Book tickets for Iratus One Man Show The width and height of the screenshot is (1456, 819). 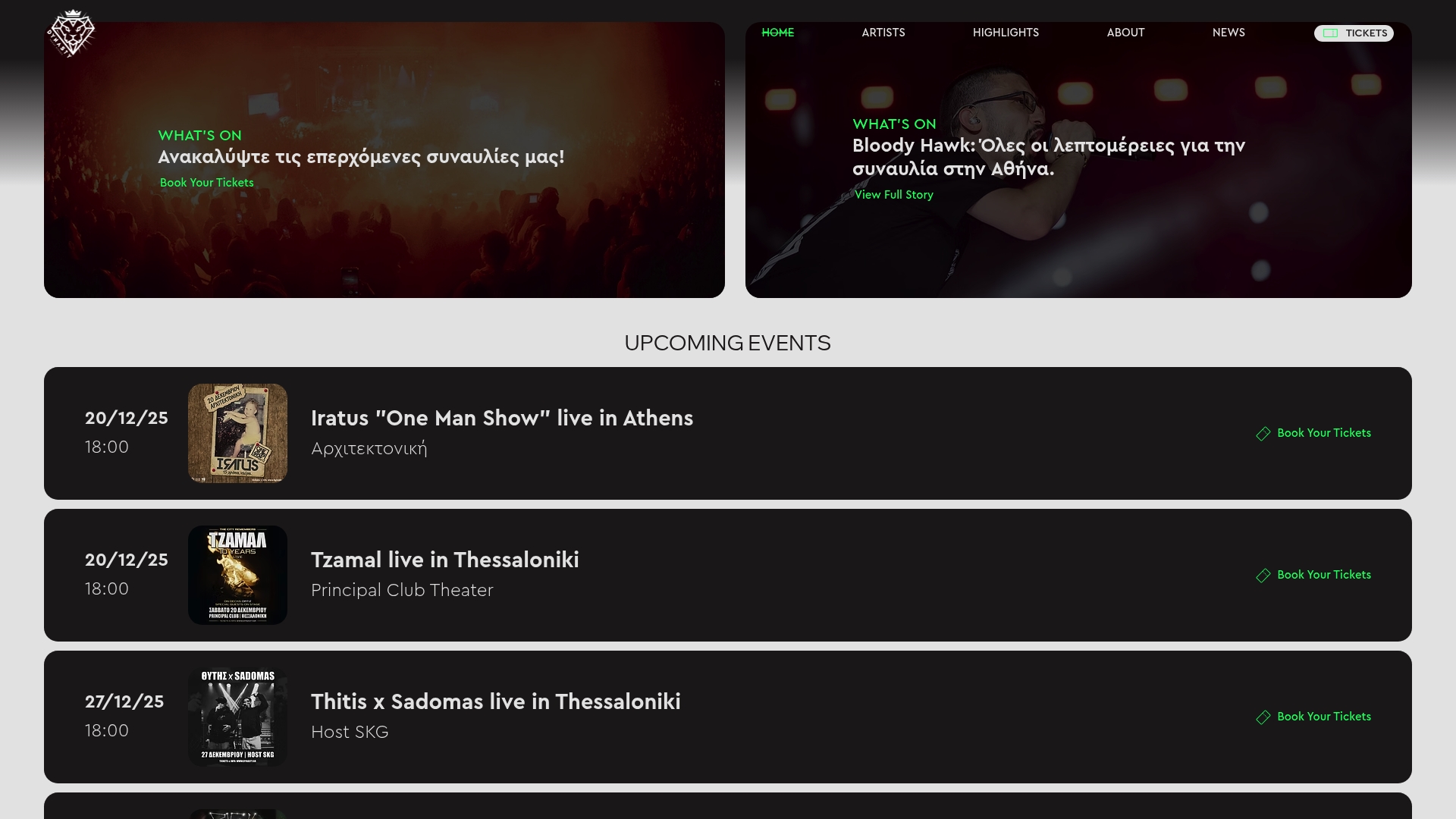click(x=1323, y=433)
